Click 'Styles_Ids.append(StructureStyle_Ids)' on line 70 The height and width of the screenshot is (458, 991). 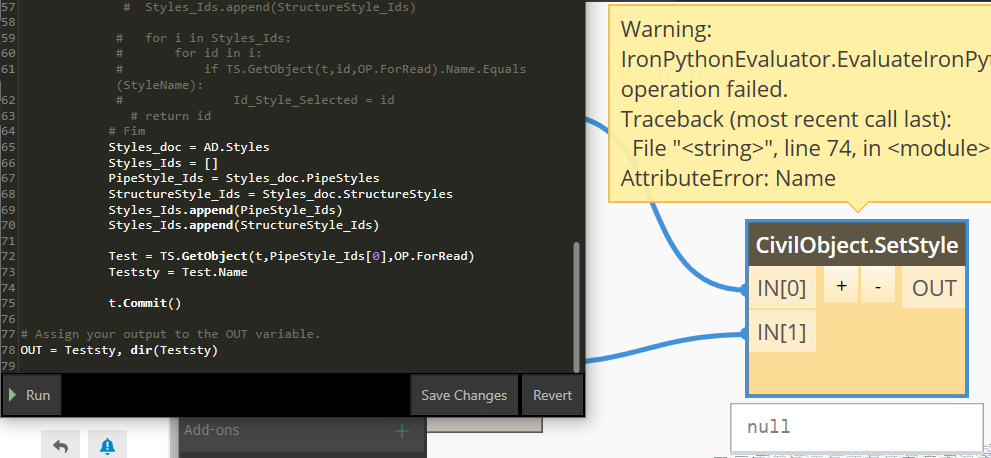point(243,225)
